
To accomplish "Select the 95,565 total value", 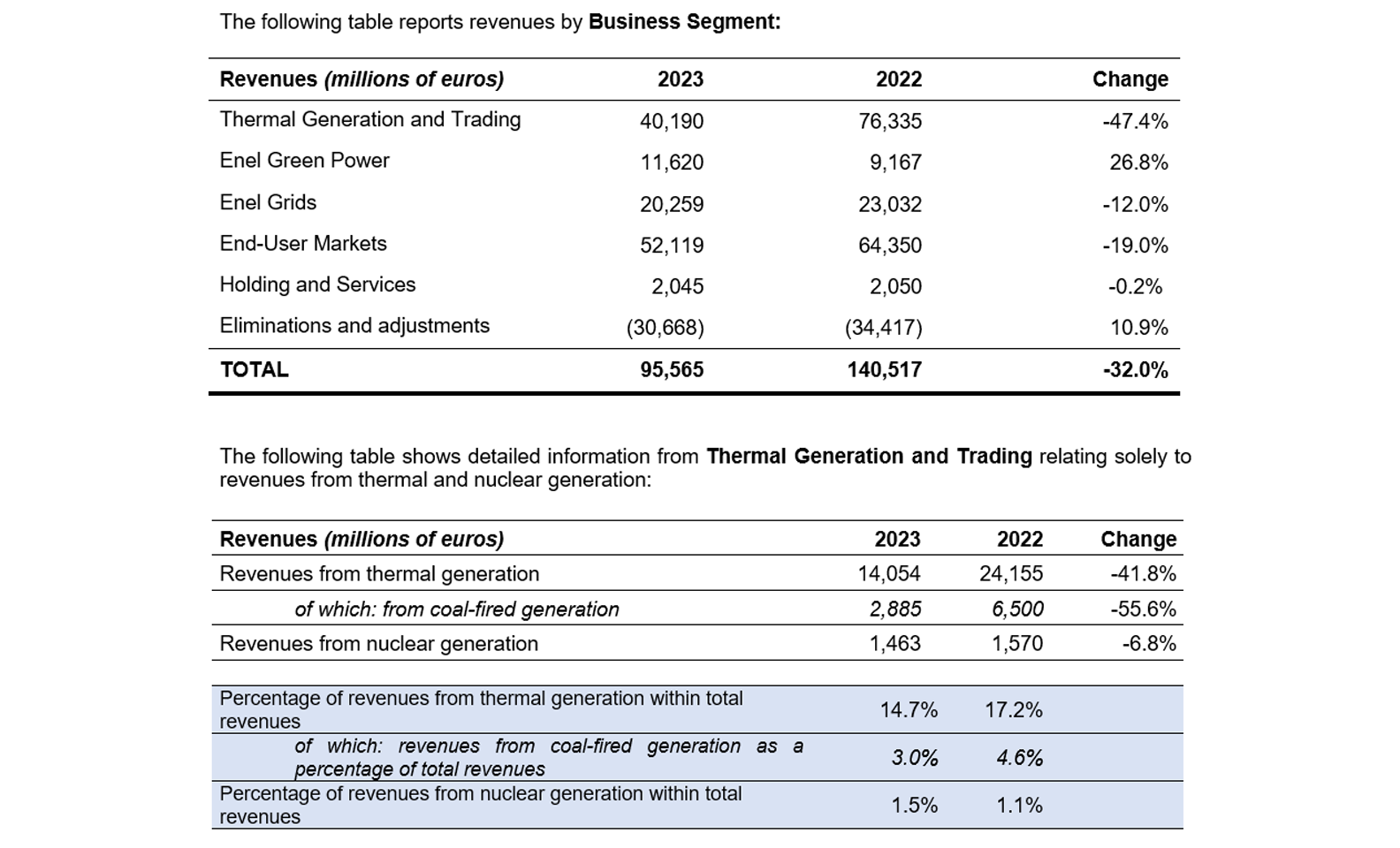I will [672, 369].
